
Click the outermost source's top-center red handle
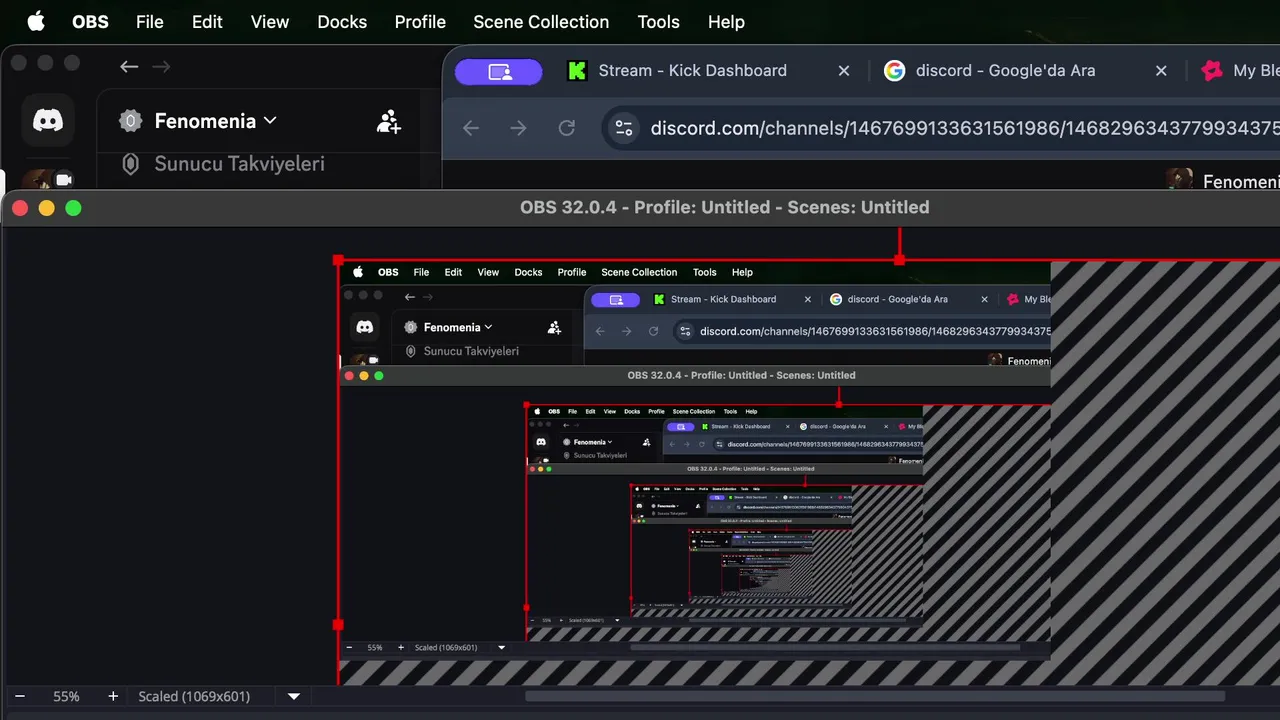900,260
